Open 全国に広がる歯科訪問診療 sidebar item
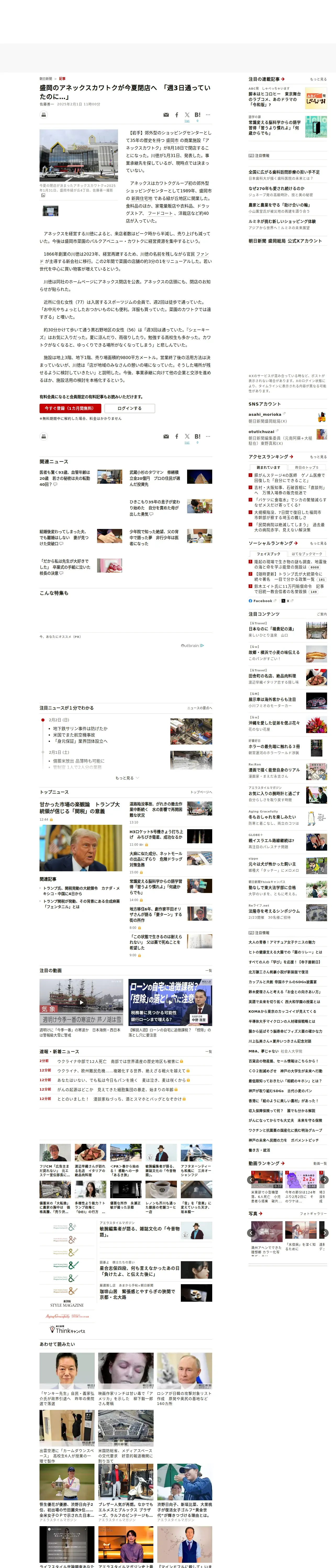 point(284,172)
